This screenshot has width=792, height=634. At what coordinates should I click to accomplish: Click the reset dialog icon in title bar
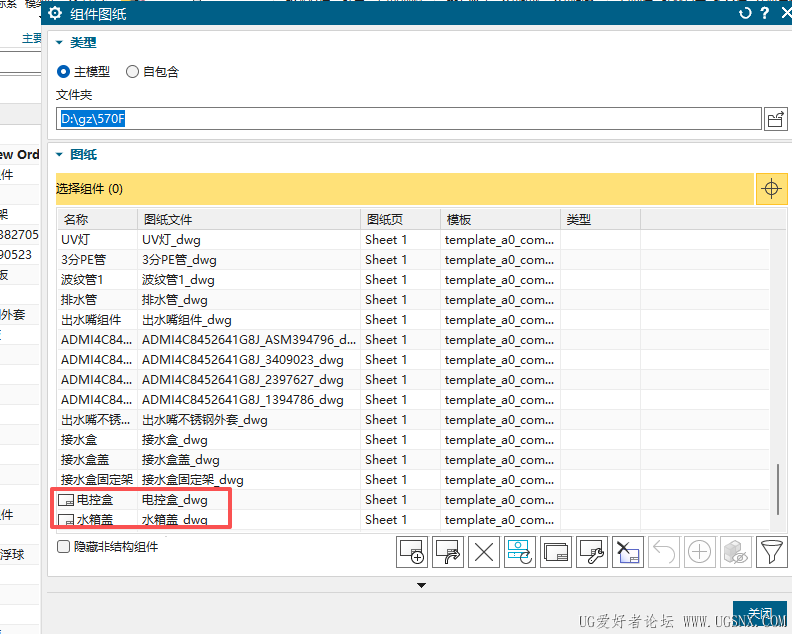[x=745, y=13]
